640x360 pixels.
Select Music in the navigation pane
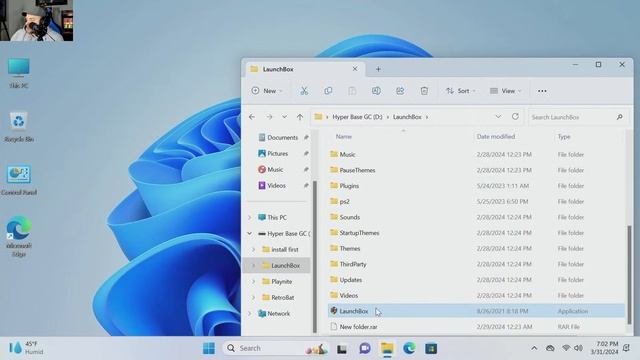(270, 169)
